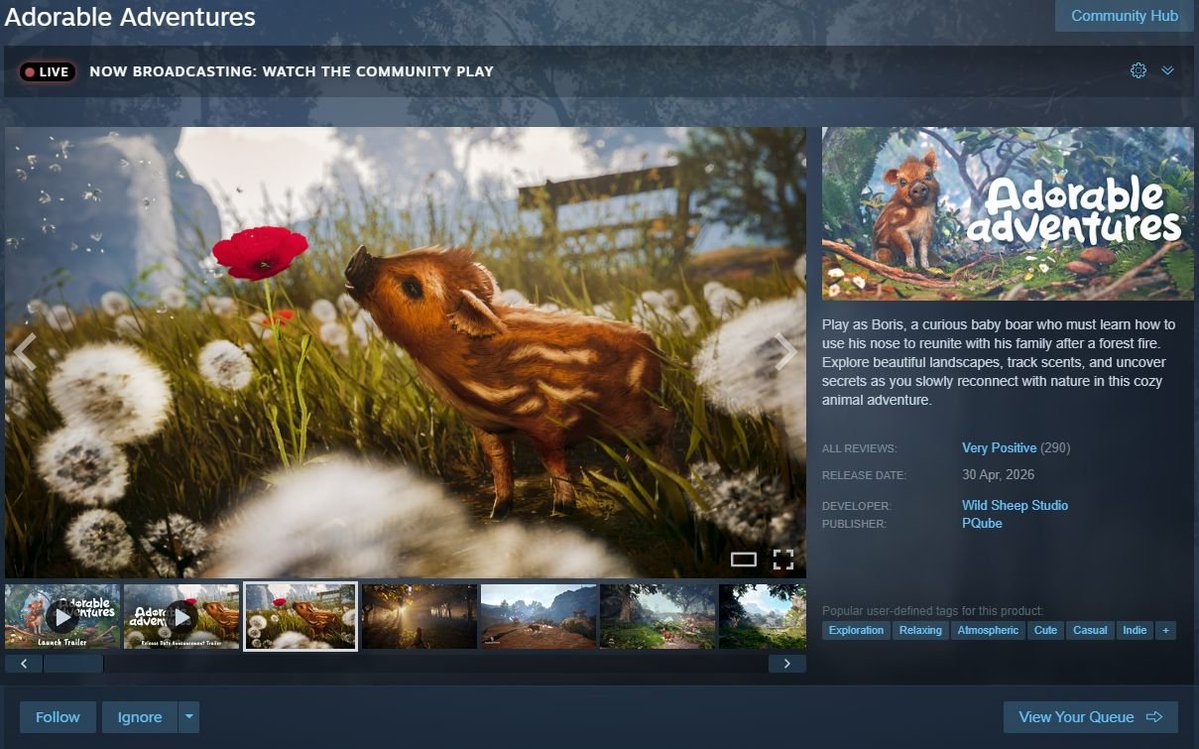Open the screenshot in fullscreen mode
The width and height of the screenshot is (1199, 749).
pyautogui.click(x=783, y=559)
